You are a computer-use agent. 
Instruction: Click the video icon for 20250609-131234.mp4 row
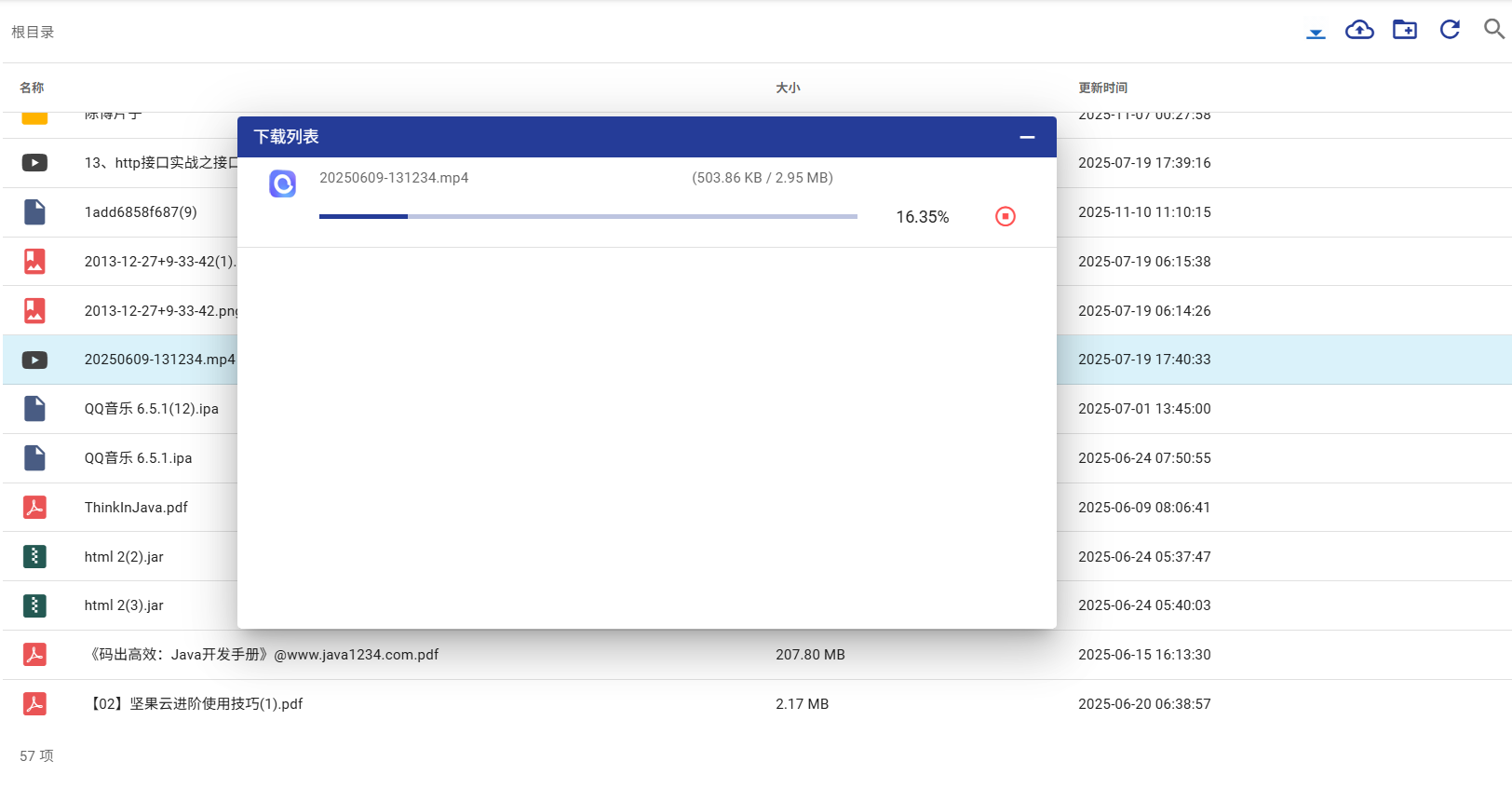pyautogui.click(x=34, y=360)
